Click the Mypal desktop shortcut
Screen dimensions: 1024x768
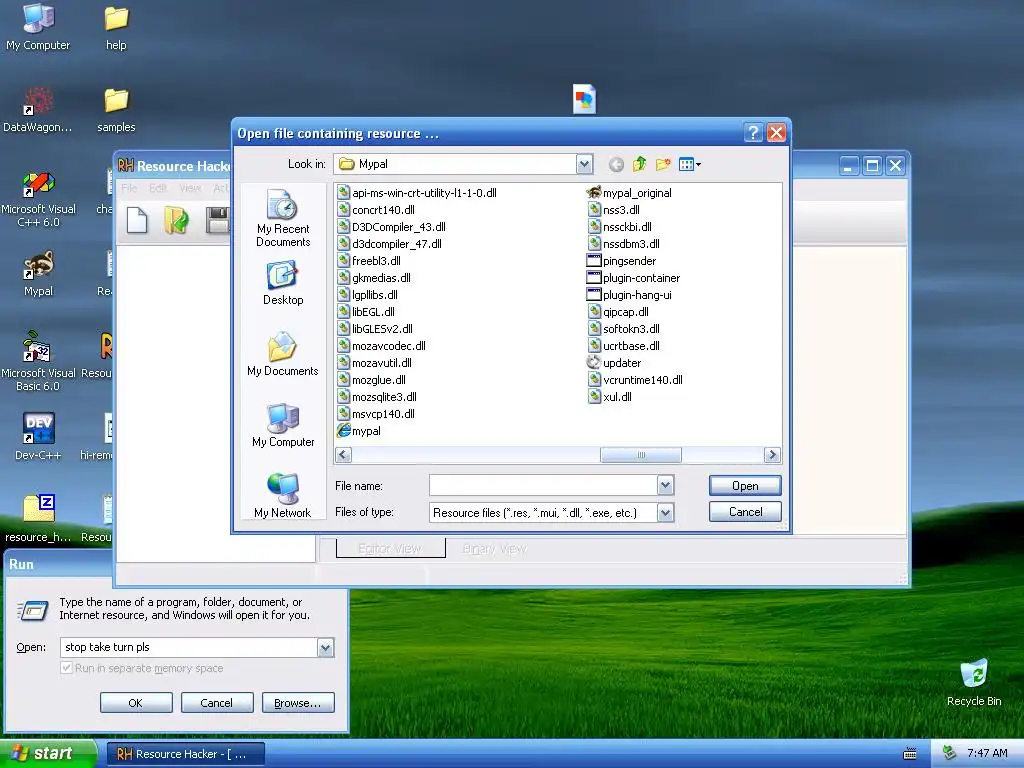[38, 274]
